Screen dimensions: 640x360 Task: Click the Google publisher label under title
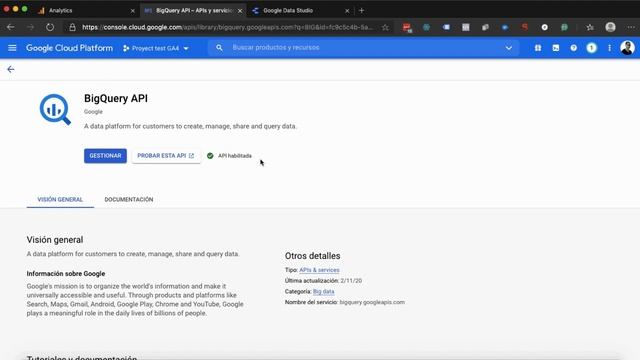(93, 112)
